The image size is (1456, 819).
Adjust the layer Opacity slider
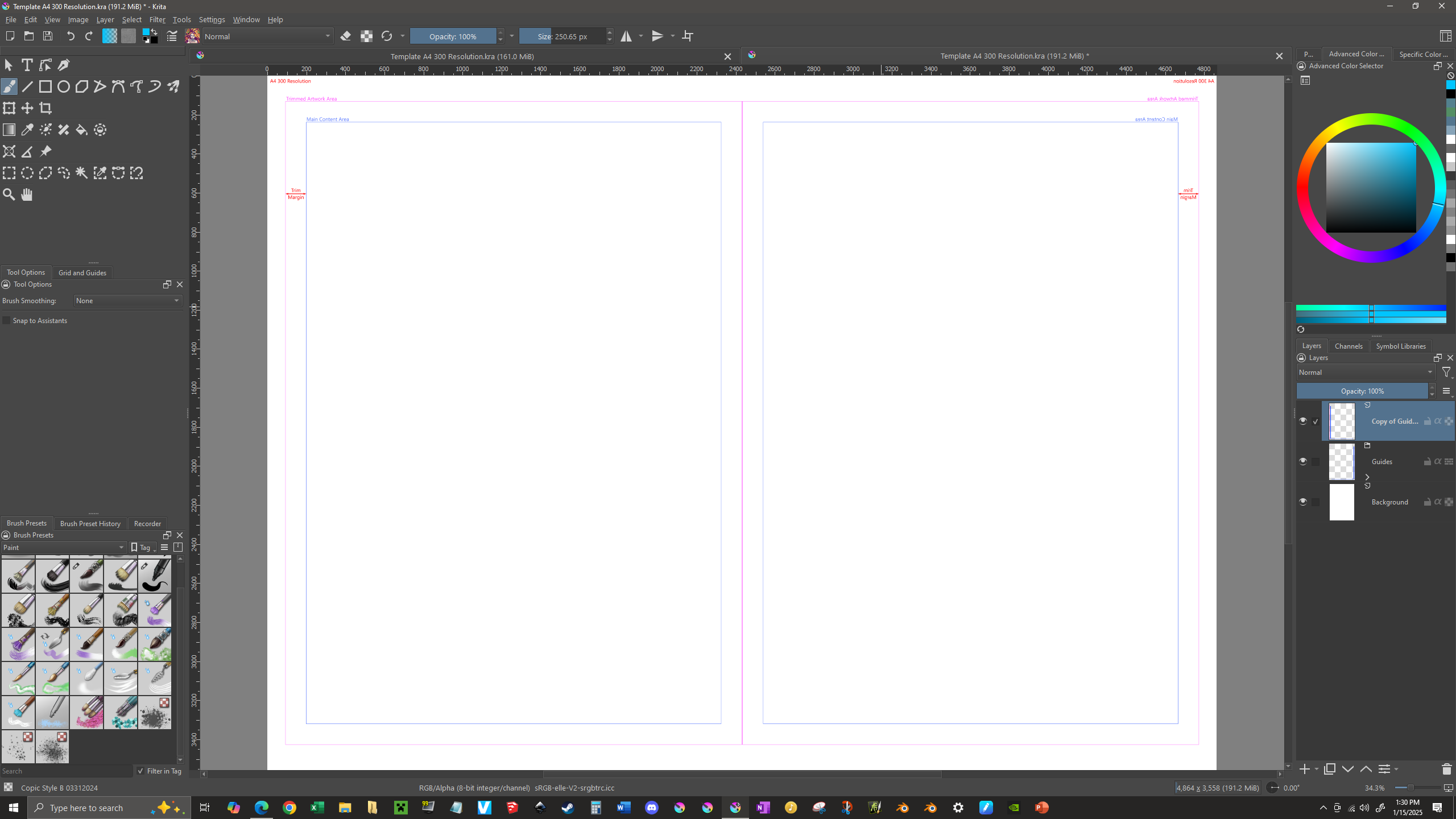click(1362, 391)
